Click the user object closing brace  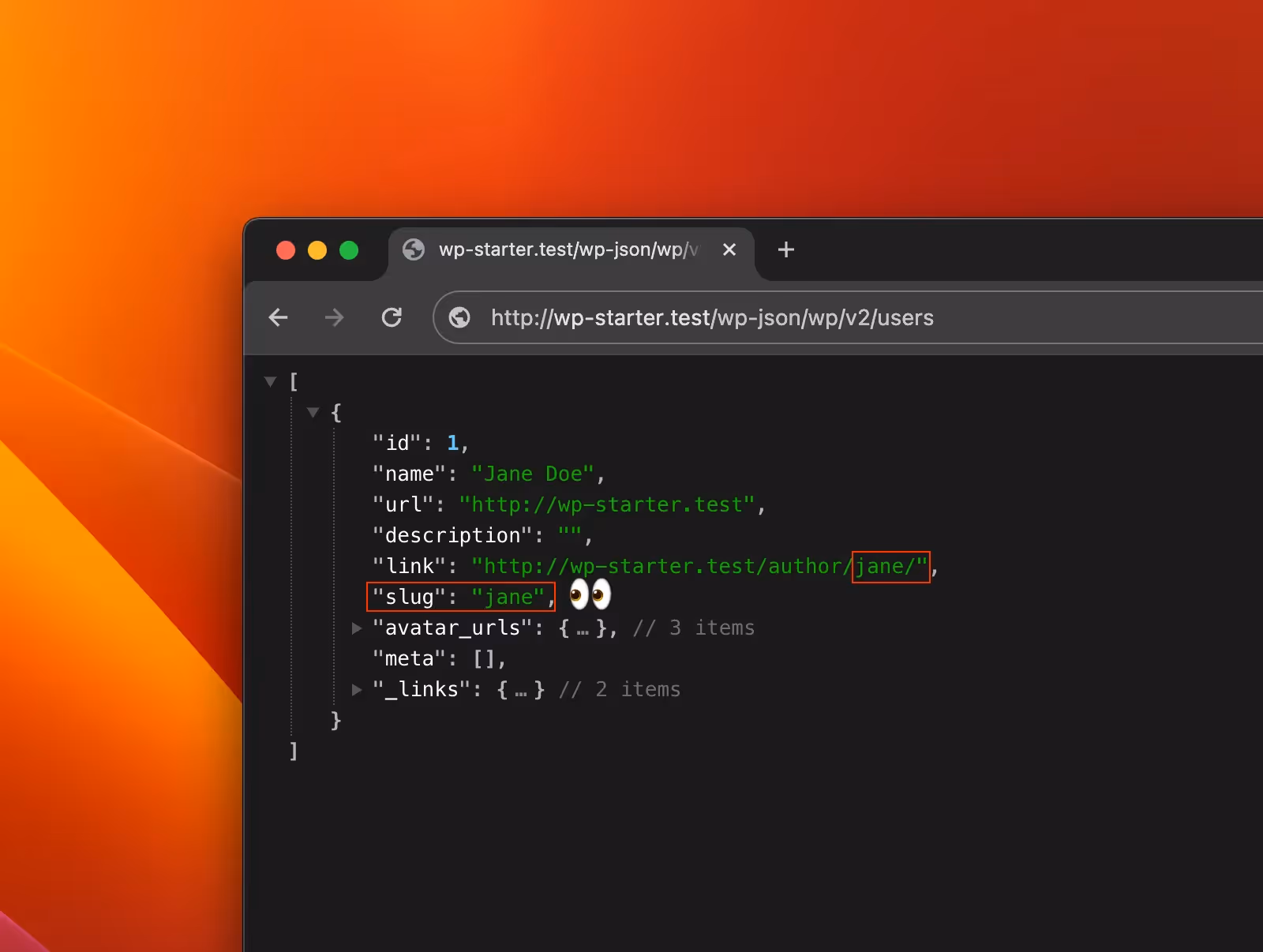tap(336, 720)
